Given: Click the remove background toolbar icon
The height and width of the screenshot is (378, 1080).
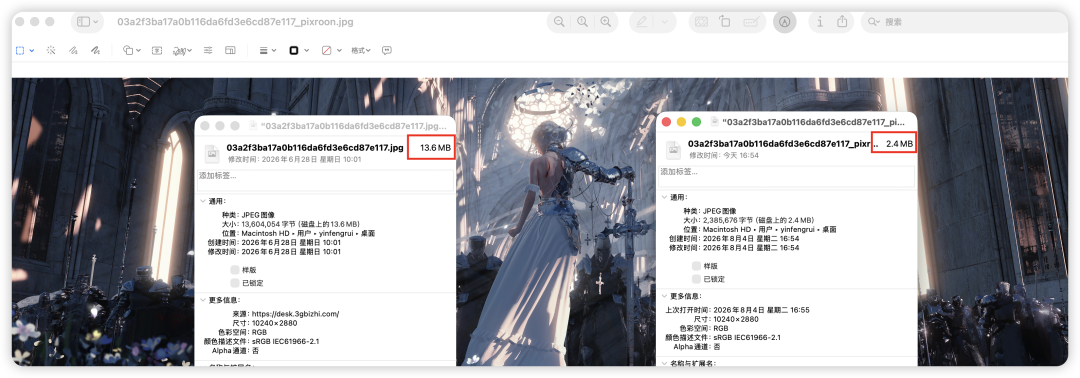Looking at the screenshot, I should [701, 22].
